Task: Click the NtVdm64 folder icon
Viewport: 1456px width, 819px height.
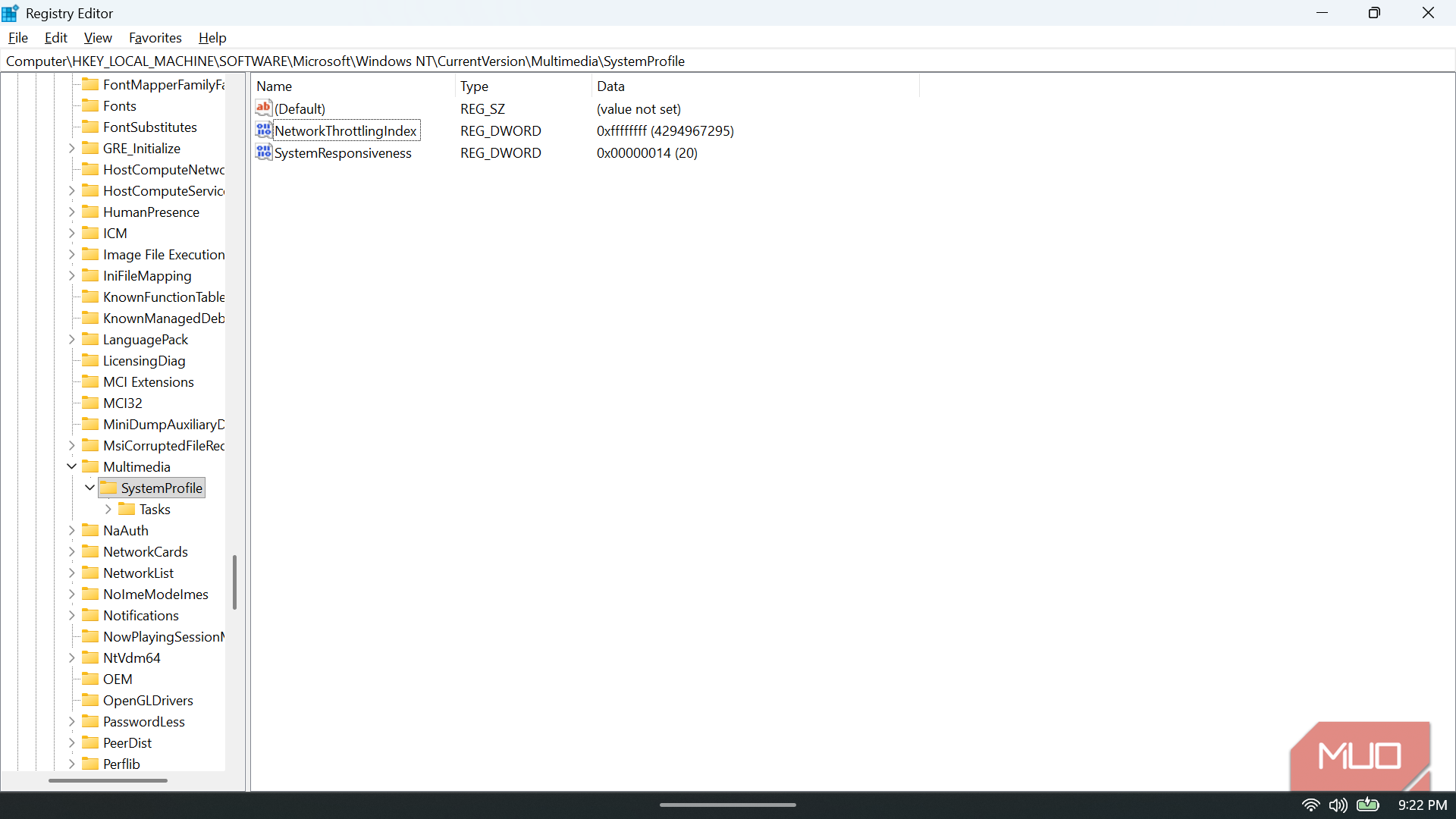Action: point(90,657)
